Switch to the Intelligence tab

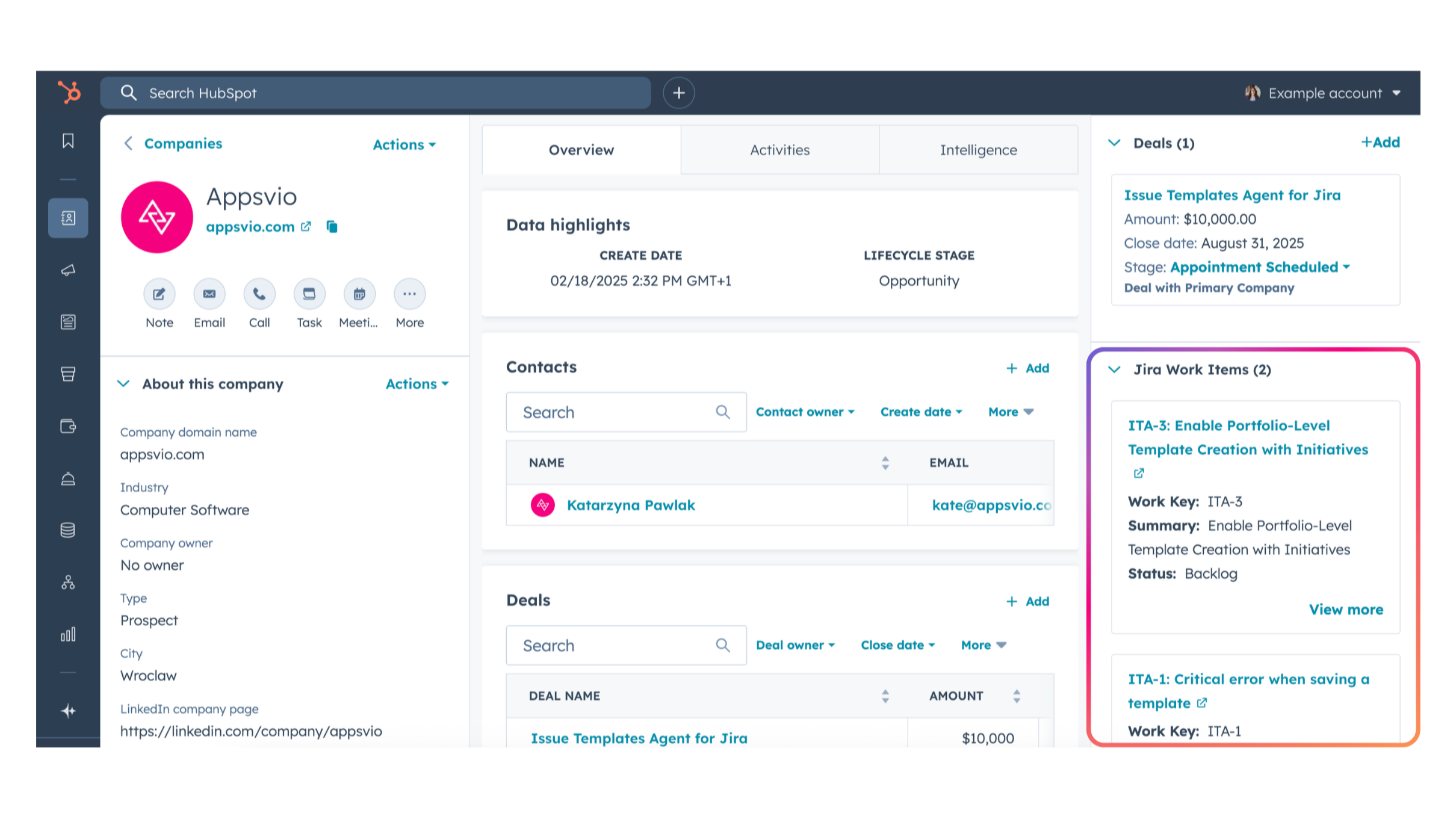click(x=978, y=150)
